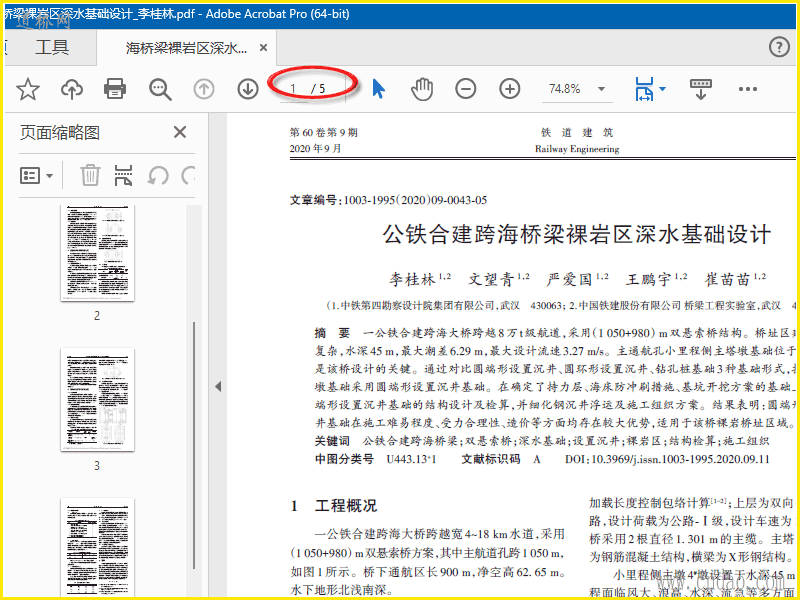The height and width of the screenshot is (600, 800).
Task: Click the print pages icon in thumbnails
Action: pos(124,176)
